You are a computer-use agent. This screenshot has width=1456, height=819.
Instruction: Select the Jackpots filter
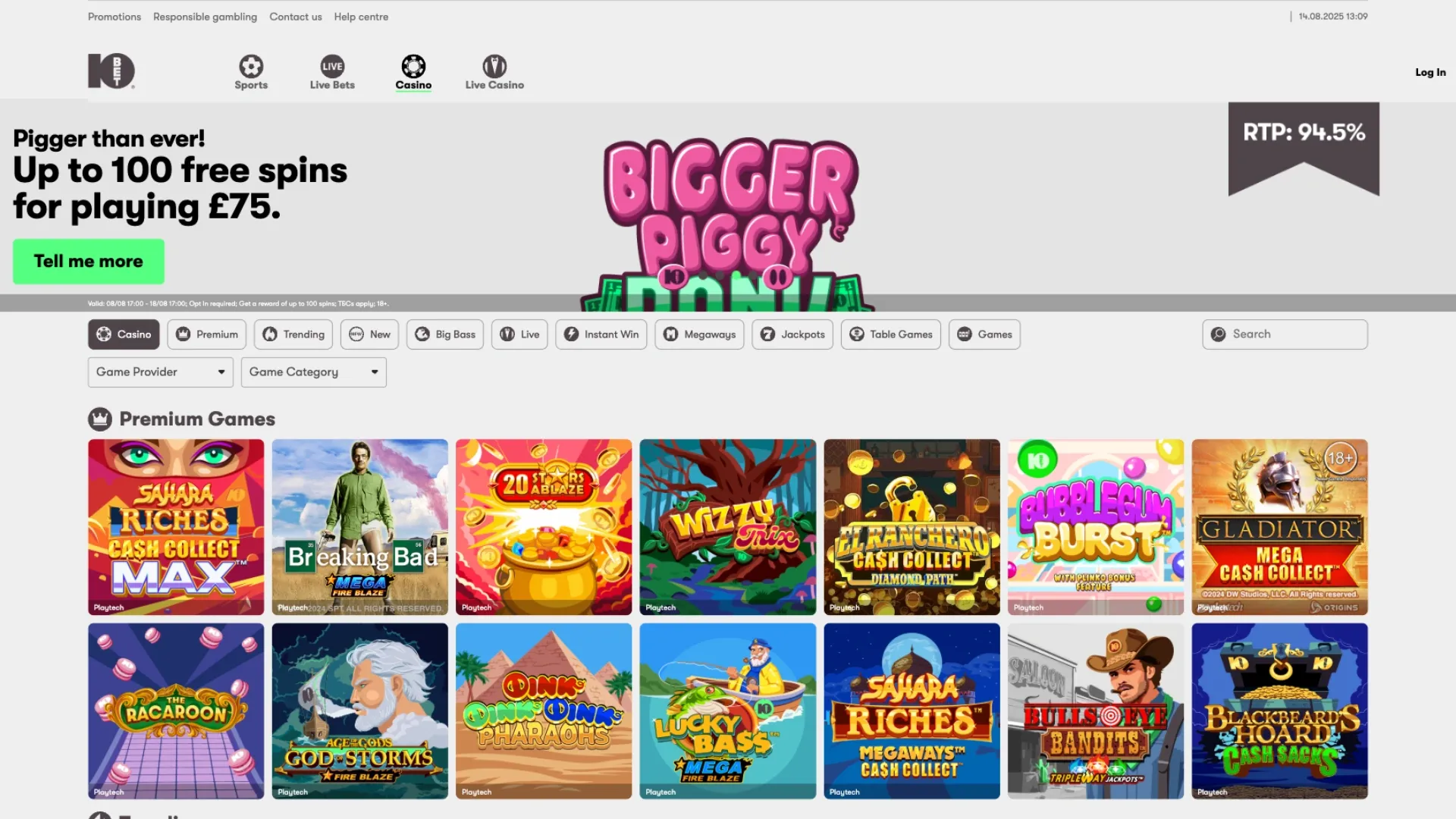click(792, 334)
